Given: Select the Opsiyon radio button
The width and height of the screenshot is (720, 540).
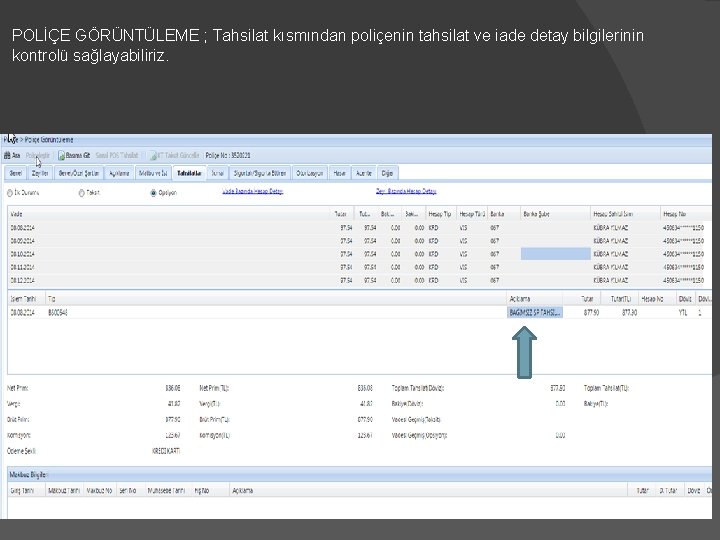Looking at the screenshot, I should 153,193.
